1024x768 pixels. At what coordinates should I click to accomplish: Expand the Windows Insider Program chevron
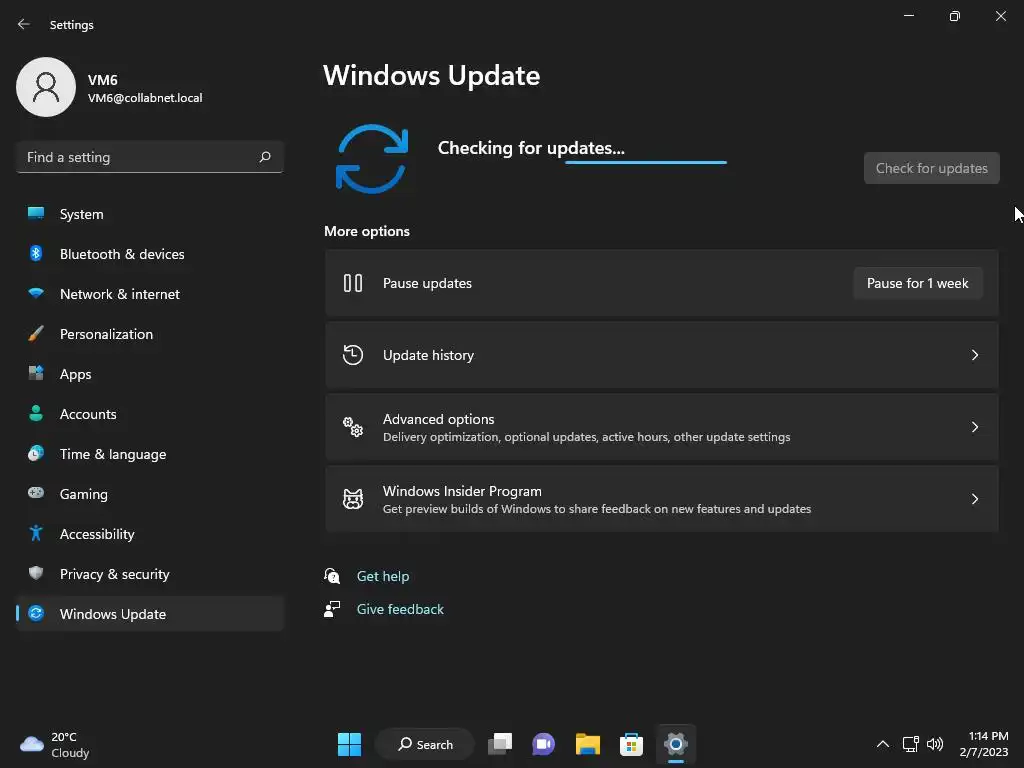point(974,499)
